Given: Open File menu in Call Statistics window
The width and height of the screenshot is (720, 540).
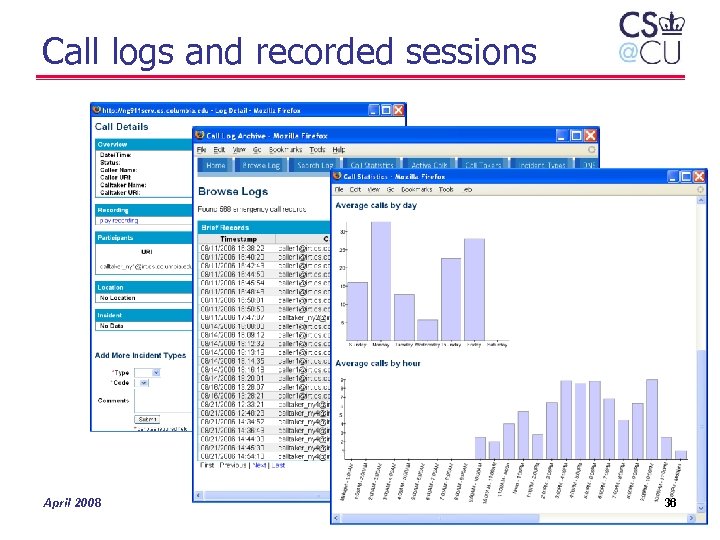Looking at the screenshot, I should [339, 189].
